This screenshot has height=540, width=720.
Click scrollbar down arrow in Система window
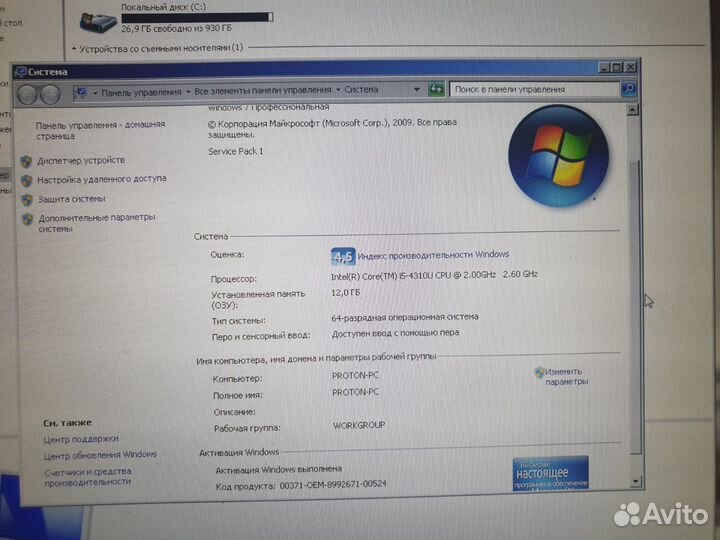(636, 481)
